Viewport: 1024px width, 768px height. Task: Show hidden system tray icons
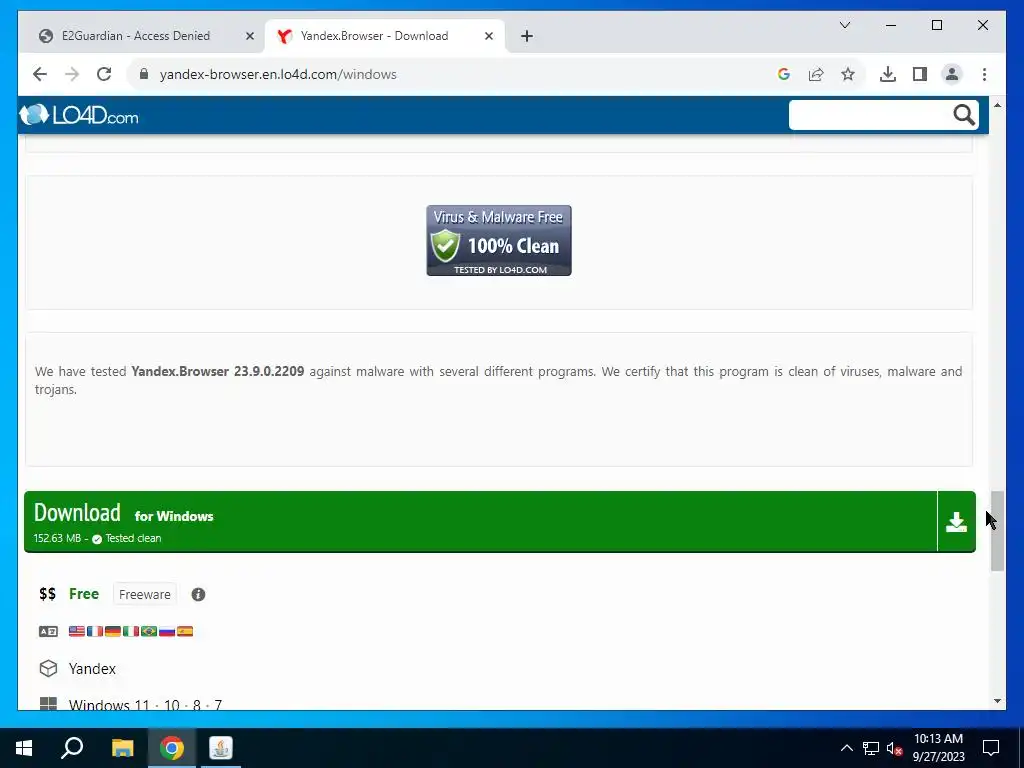(846, 748)
